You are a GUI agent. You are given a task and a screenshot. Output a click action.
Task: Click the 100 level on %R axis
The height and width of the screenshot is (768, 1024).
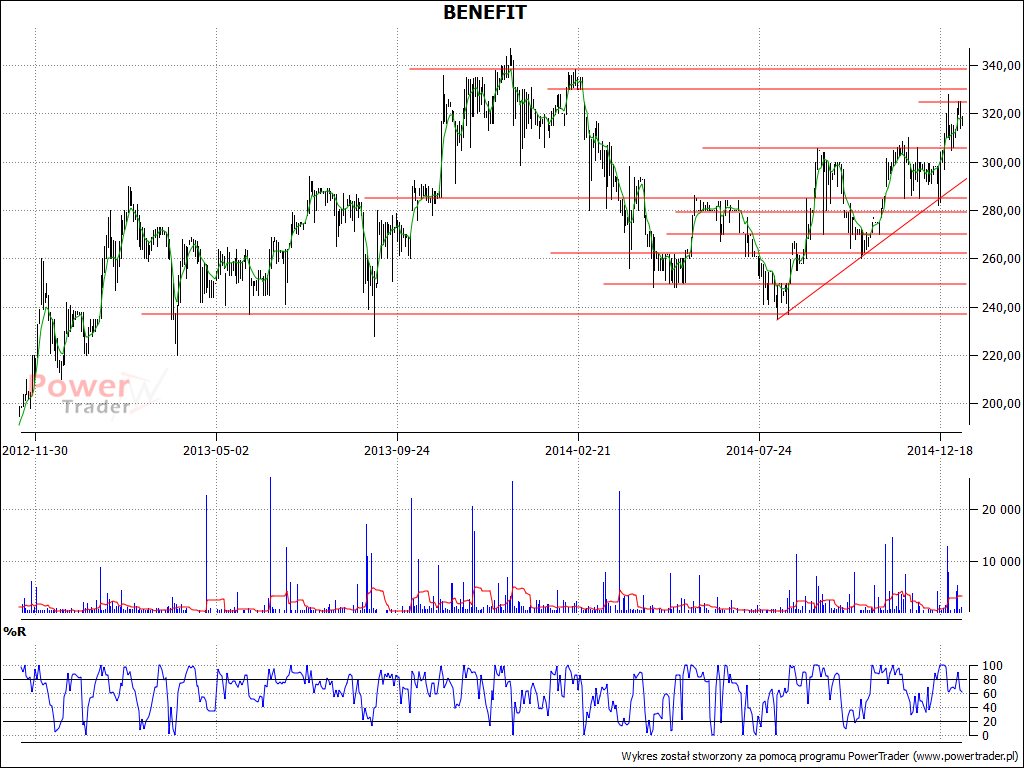click(x=991, y=666)
